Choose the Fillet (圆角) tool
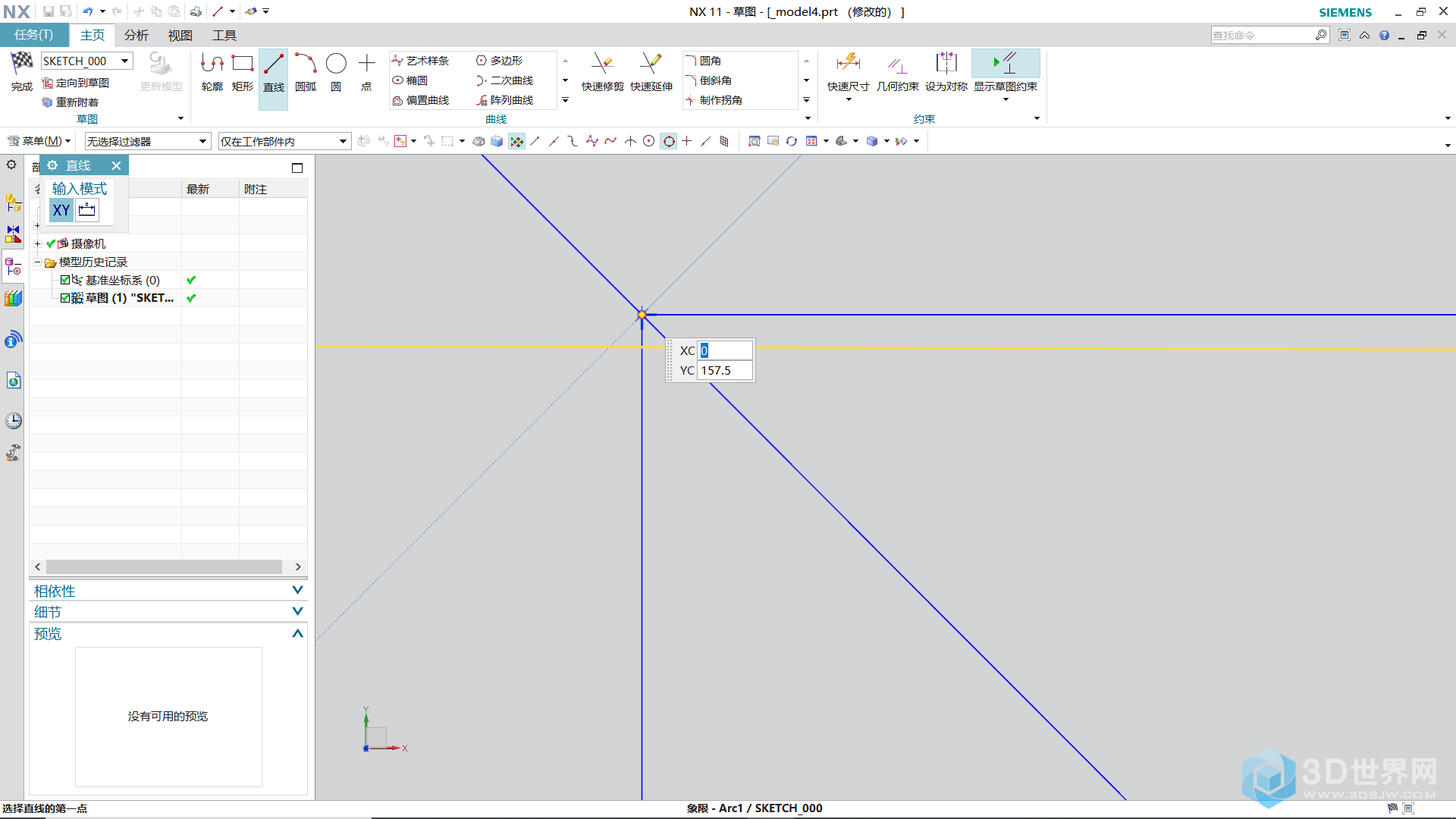1456x819 pixels. pos(704,61)
